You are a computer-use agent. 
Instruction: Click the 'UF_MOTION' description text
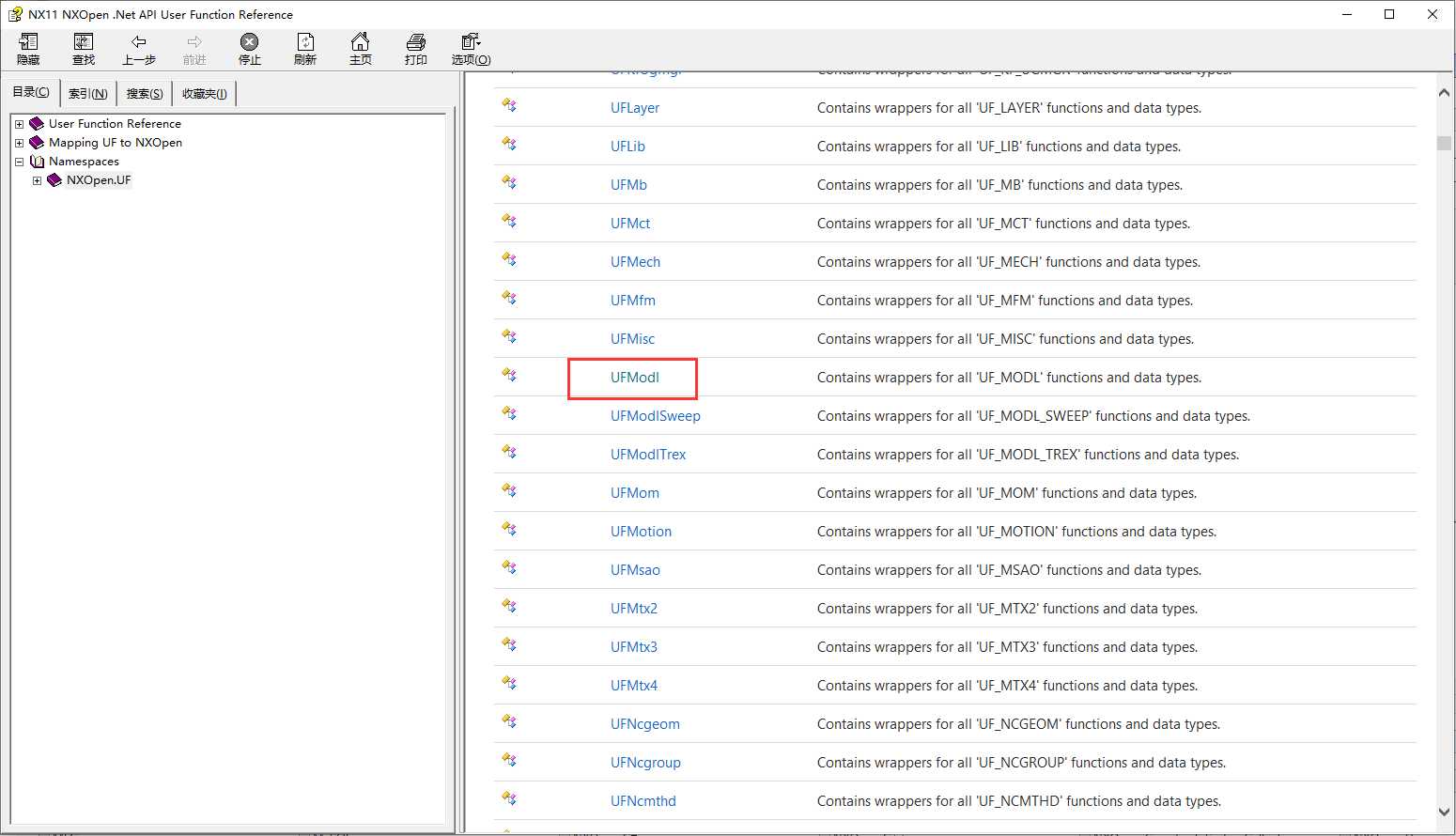click(1016, 532)
